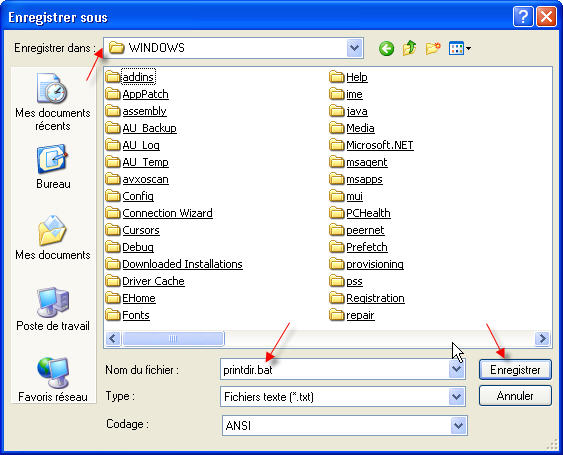Viewport: 563px width, 455px height.
Task: Create a new folder icon
Action: tap(433, 48)
